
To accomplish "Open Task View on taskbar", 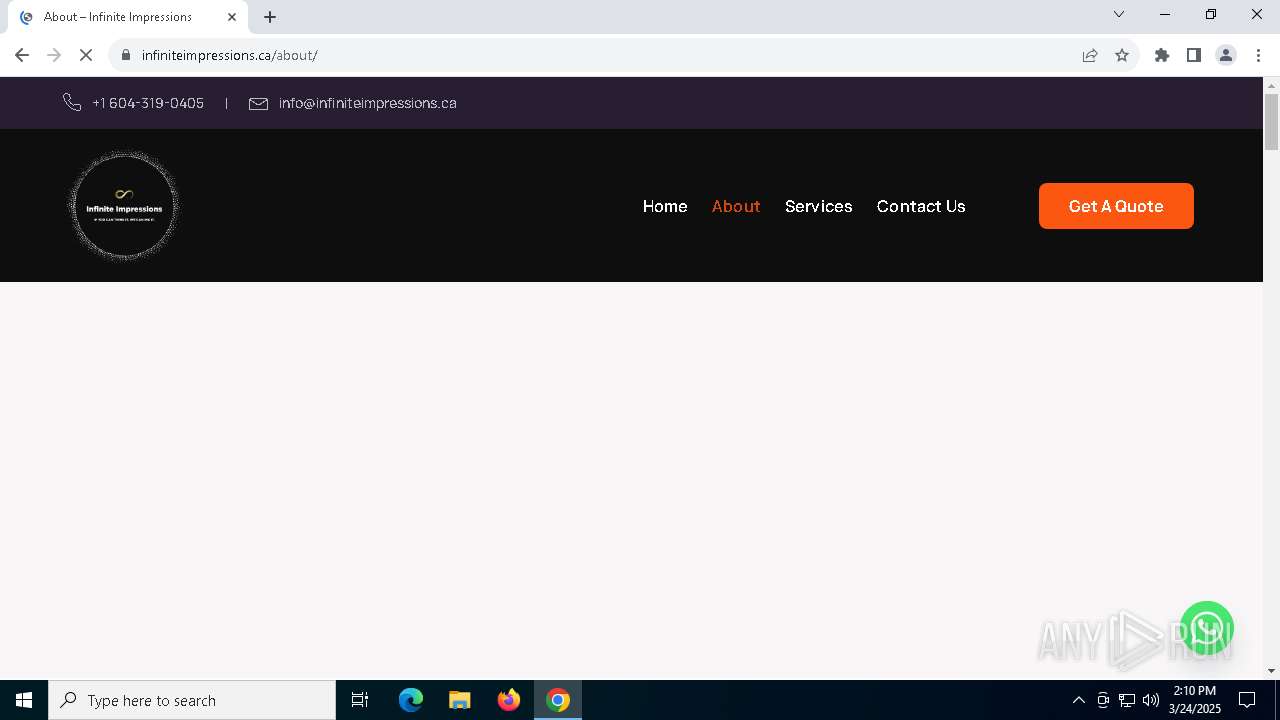I will pos(360,700).
